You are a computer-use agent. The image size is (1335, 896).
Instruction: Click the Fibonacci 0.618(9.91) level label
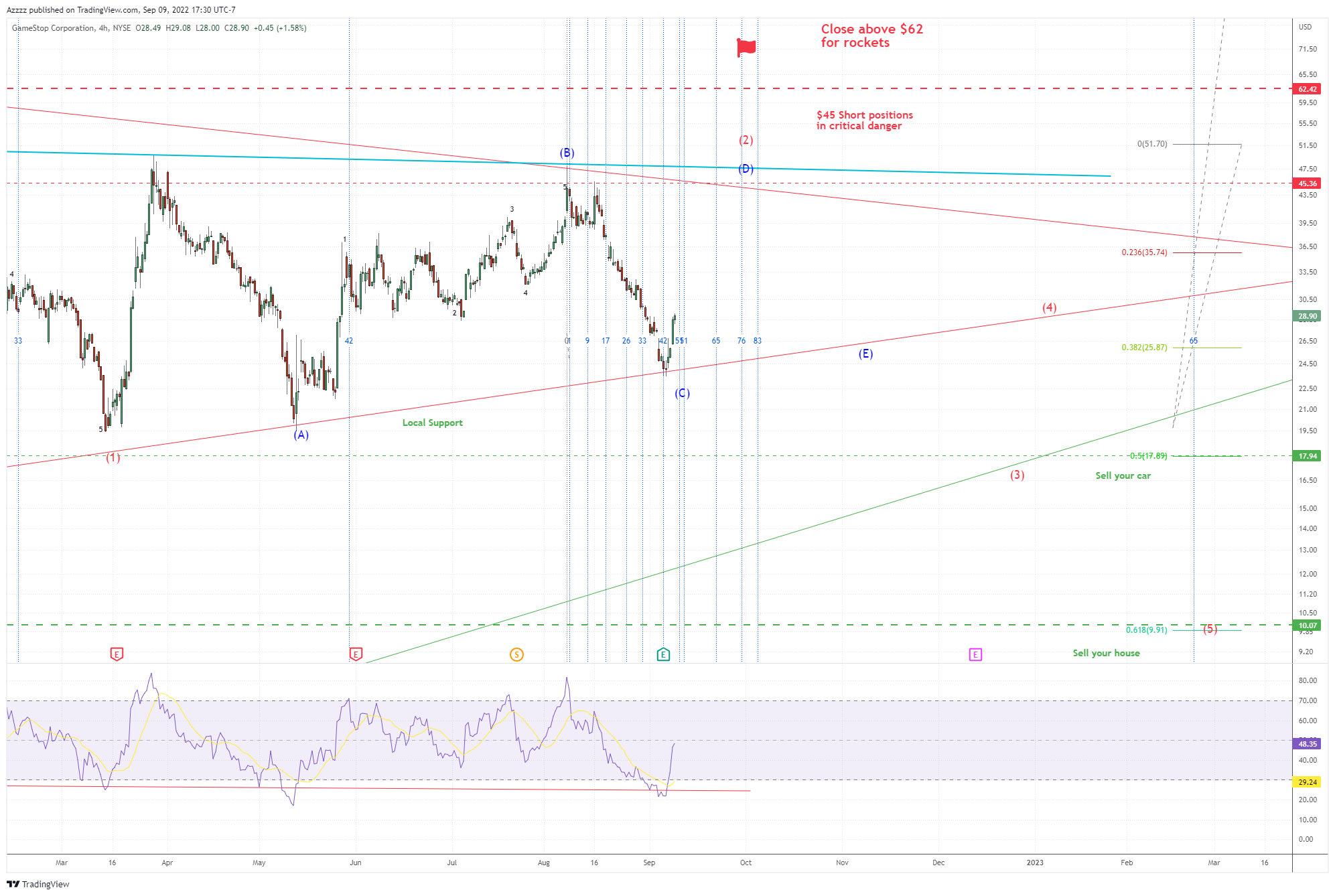1147,630
